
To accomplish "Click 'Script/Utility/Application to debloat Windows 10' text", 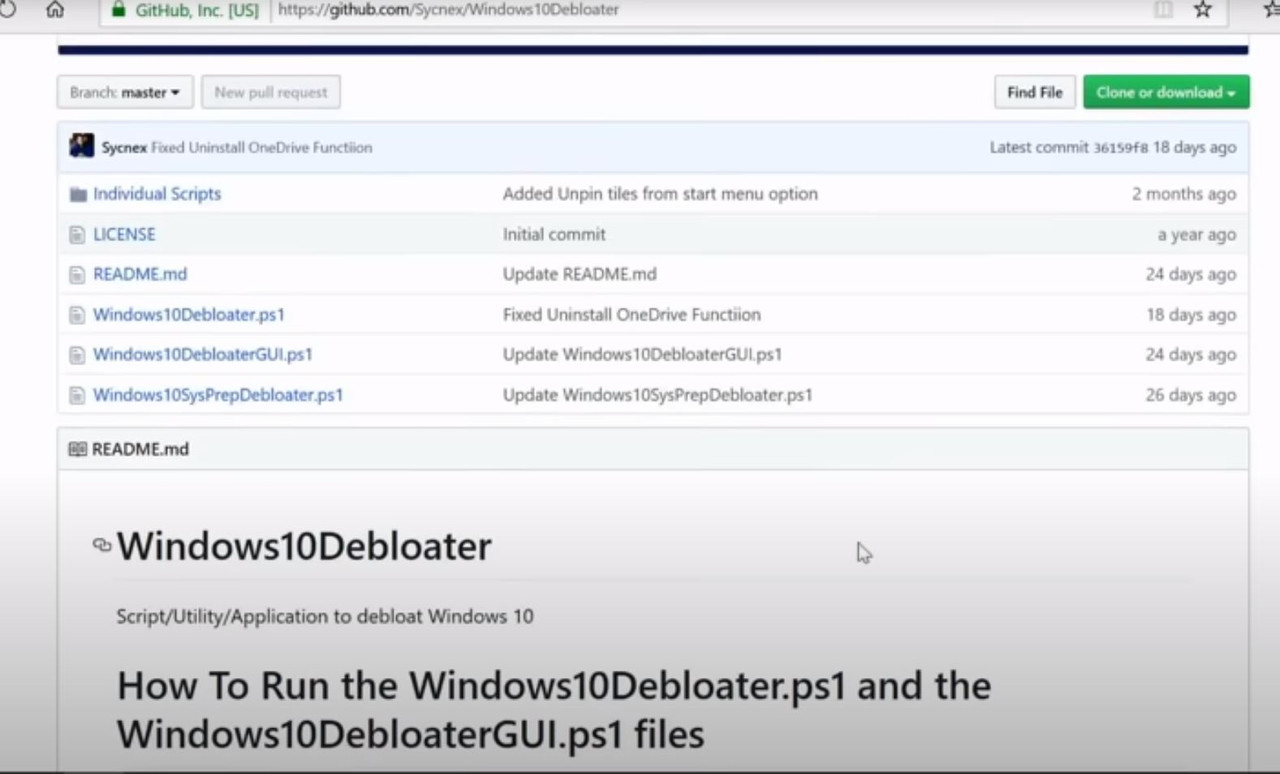I will pyautogui.click(x=325, y=616).
